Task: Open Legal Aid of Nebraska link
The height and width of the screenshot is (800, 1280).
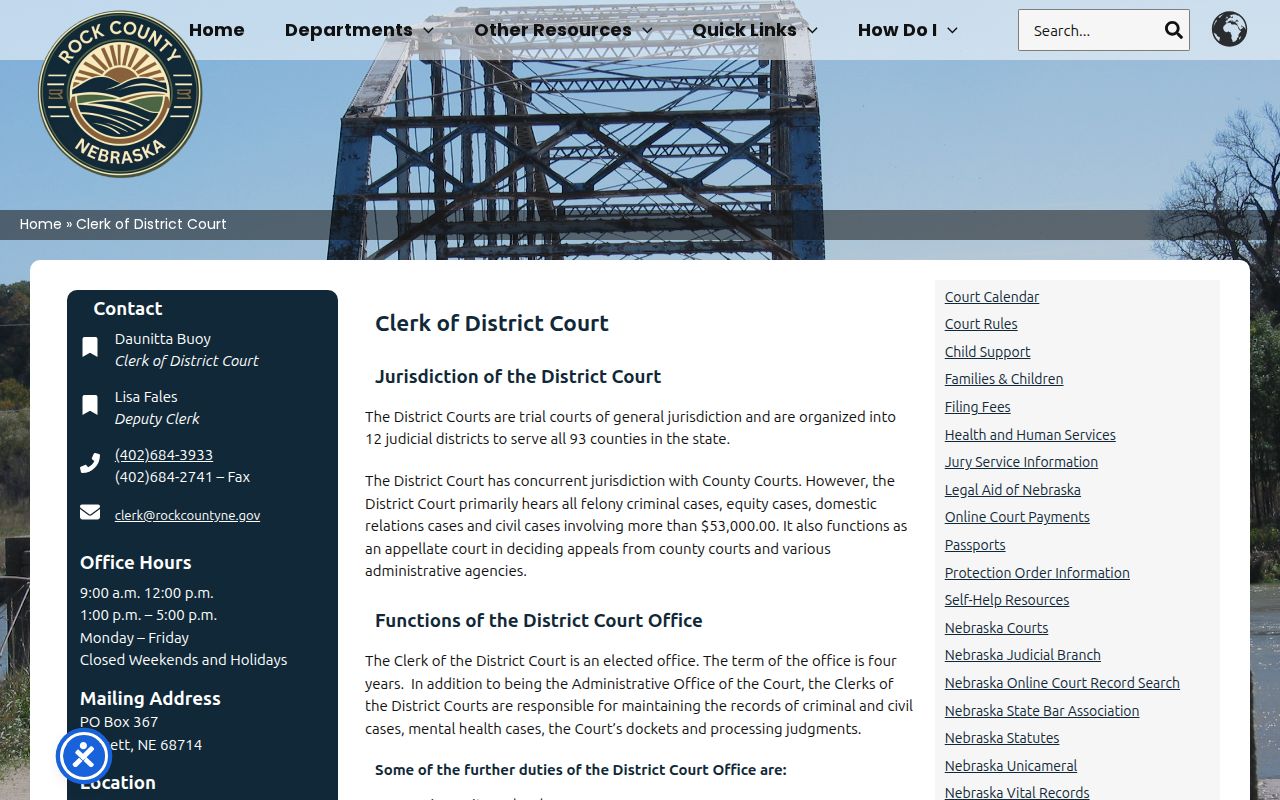Action: (1012, 490)
